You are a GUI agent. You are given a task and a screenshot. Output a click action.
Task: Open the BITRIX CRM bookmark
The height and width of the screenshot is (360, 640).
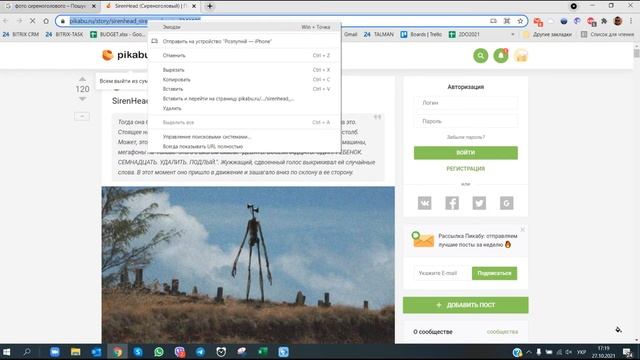[x=21, y=34]
